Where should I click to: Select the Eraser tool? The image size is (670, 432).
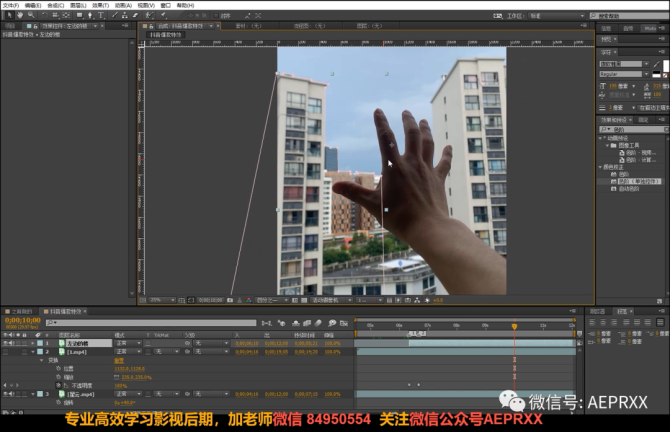135,15
